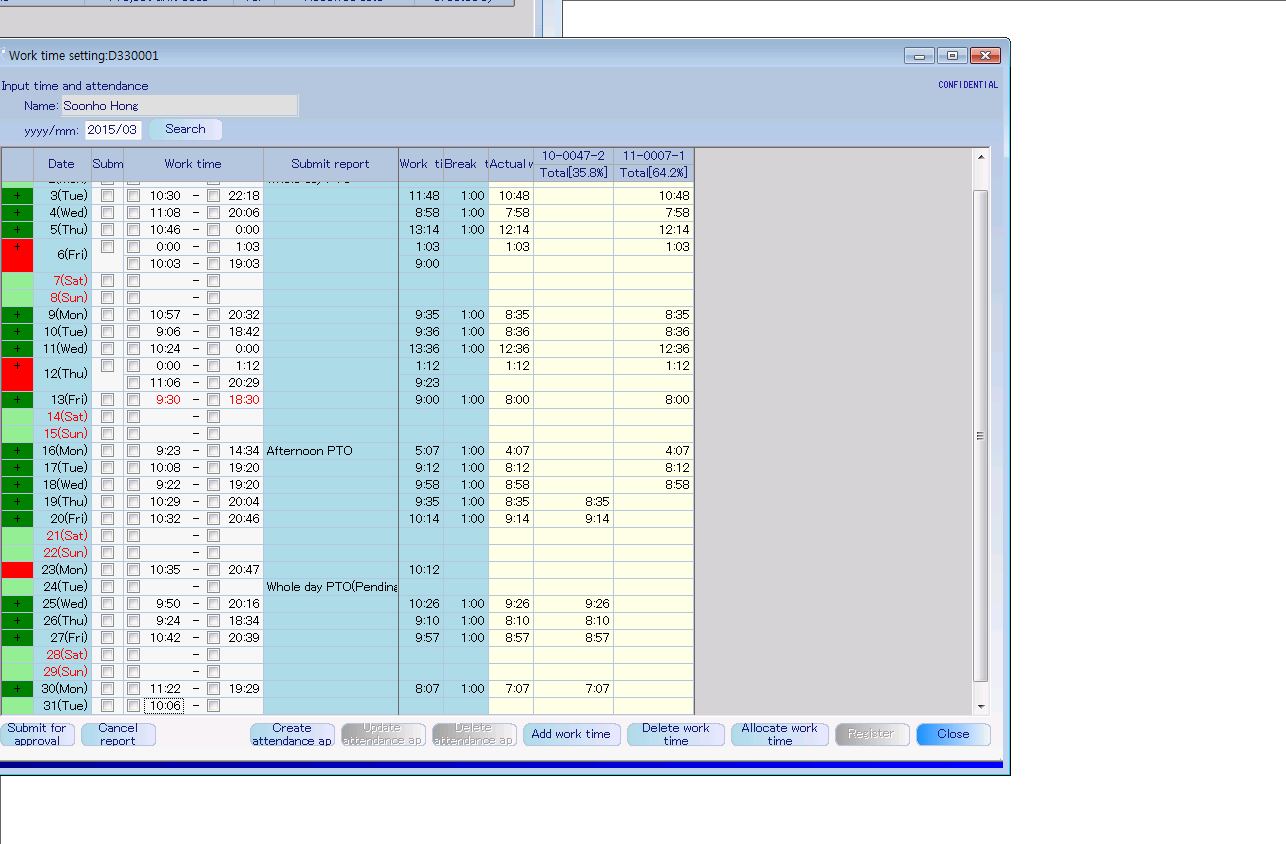Screen dimensions: 1286x844
Task: Click the red plus cell for 6(Fri)
Action: tap(17, 255)
